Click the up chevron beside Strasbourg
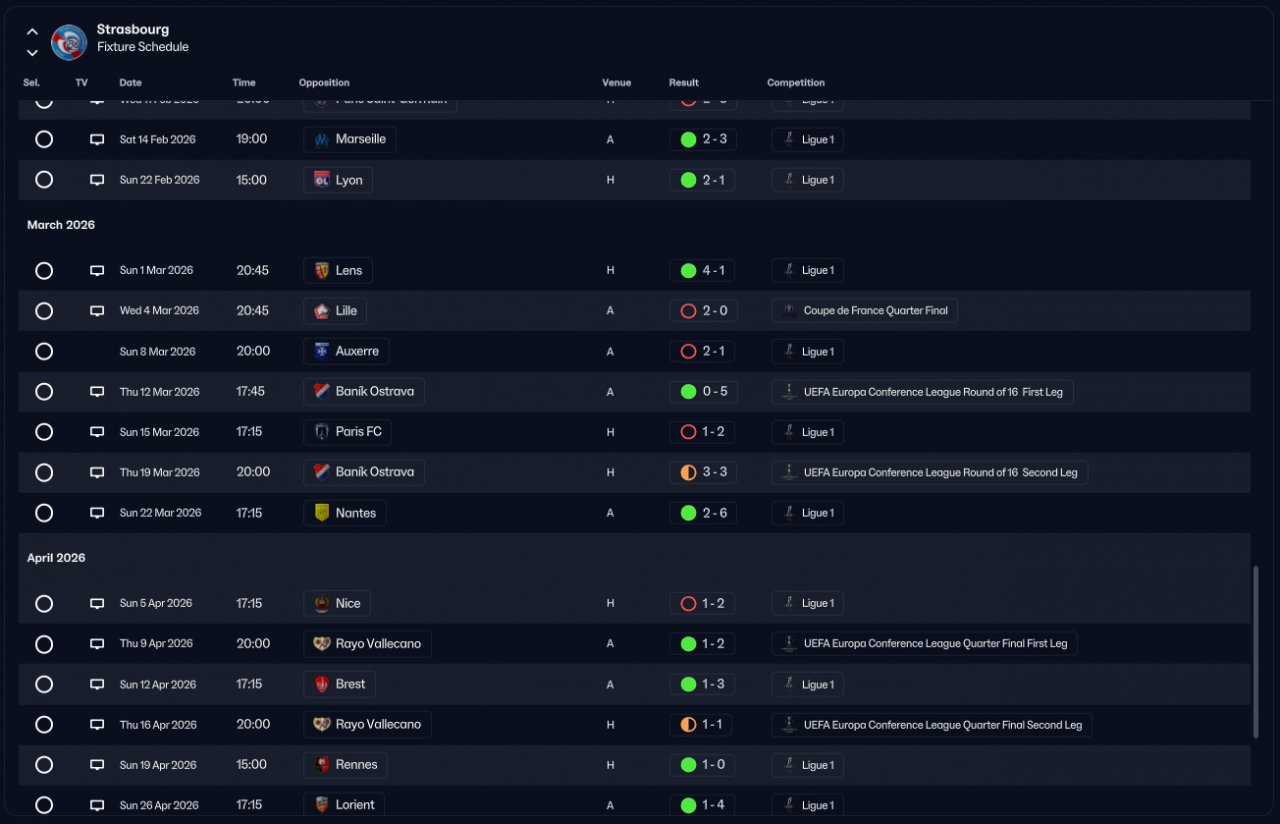Screen dimensions: 1280x824 pos(32,32)
